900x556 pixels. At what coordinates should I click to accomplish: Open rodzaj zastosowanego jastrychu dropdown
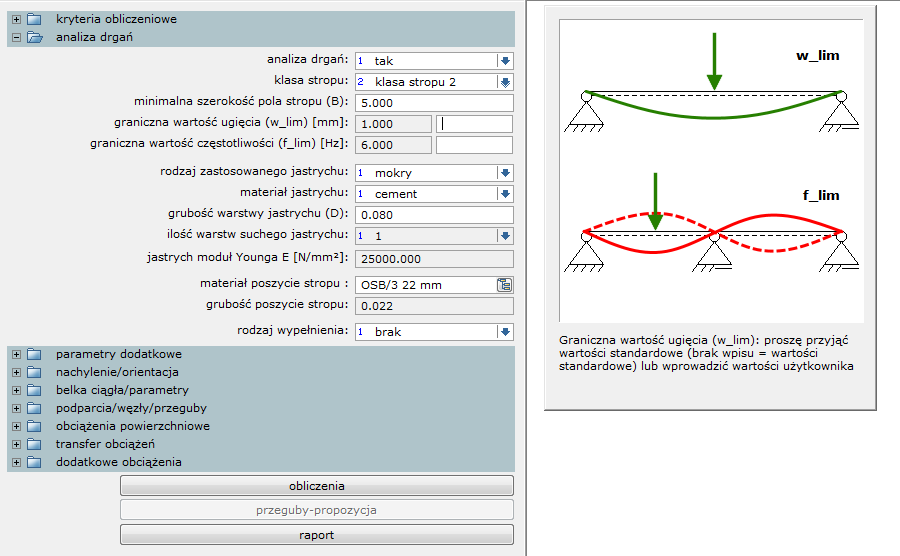point(505,173)
